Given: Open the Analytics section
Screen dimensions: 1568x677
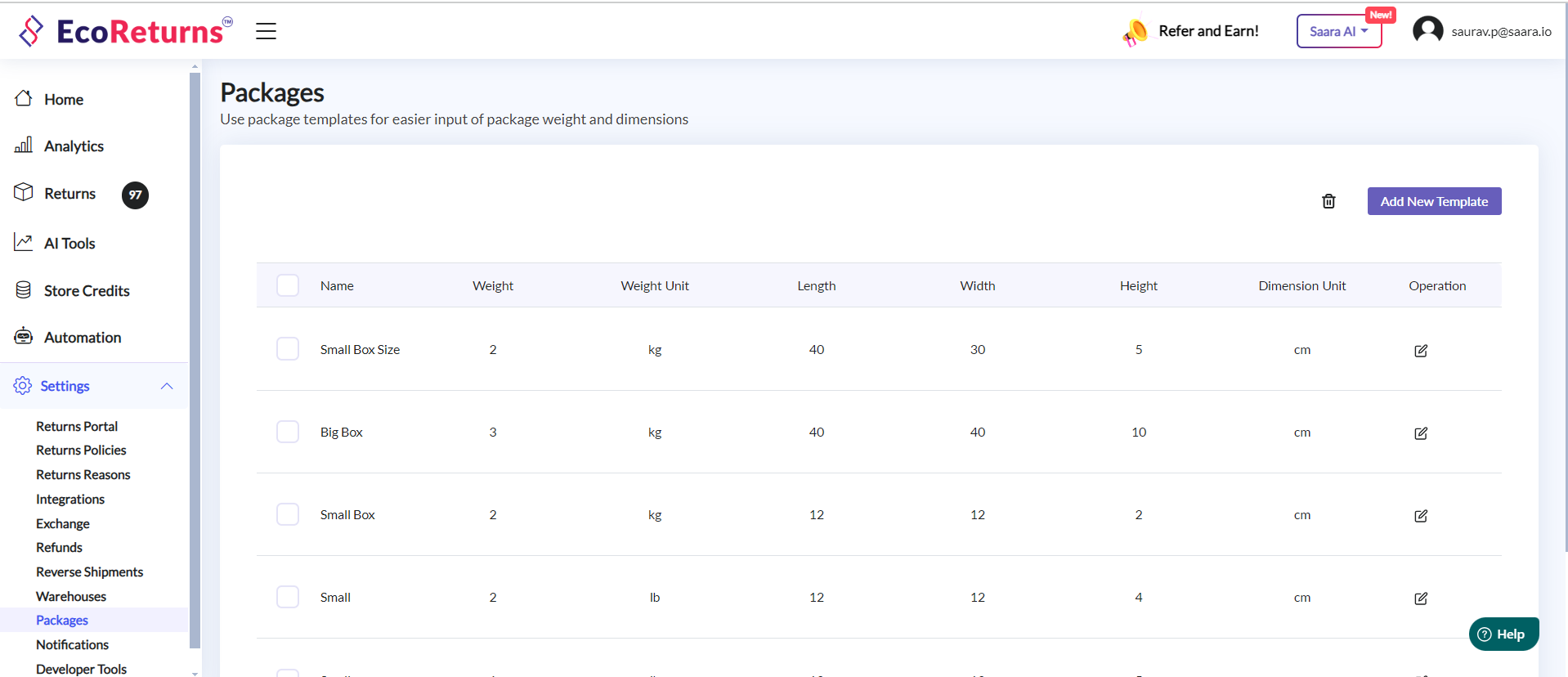Looking at the screenshot, I should [x=74, y=146].
